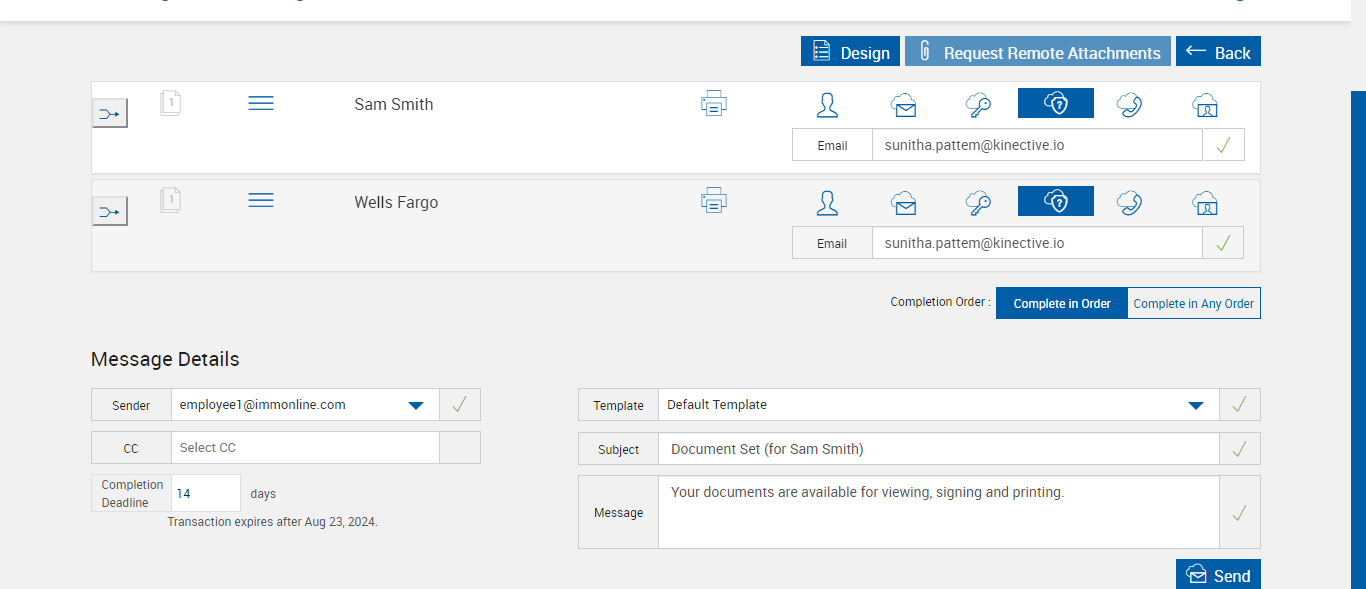Select the cloud ID card icon for Wells Fargo
This screenshot has height=589, width=1366.
pyautogui.click(x=1205, y=203)
